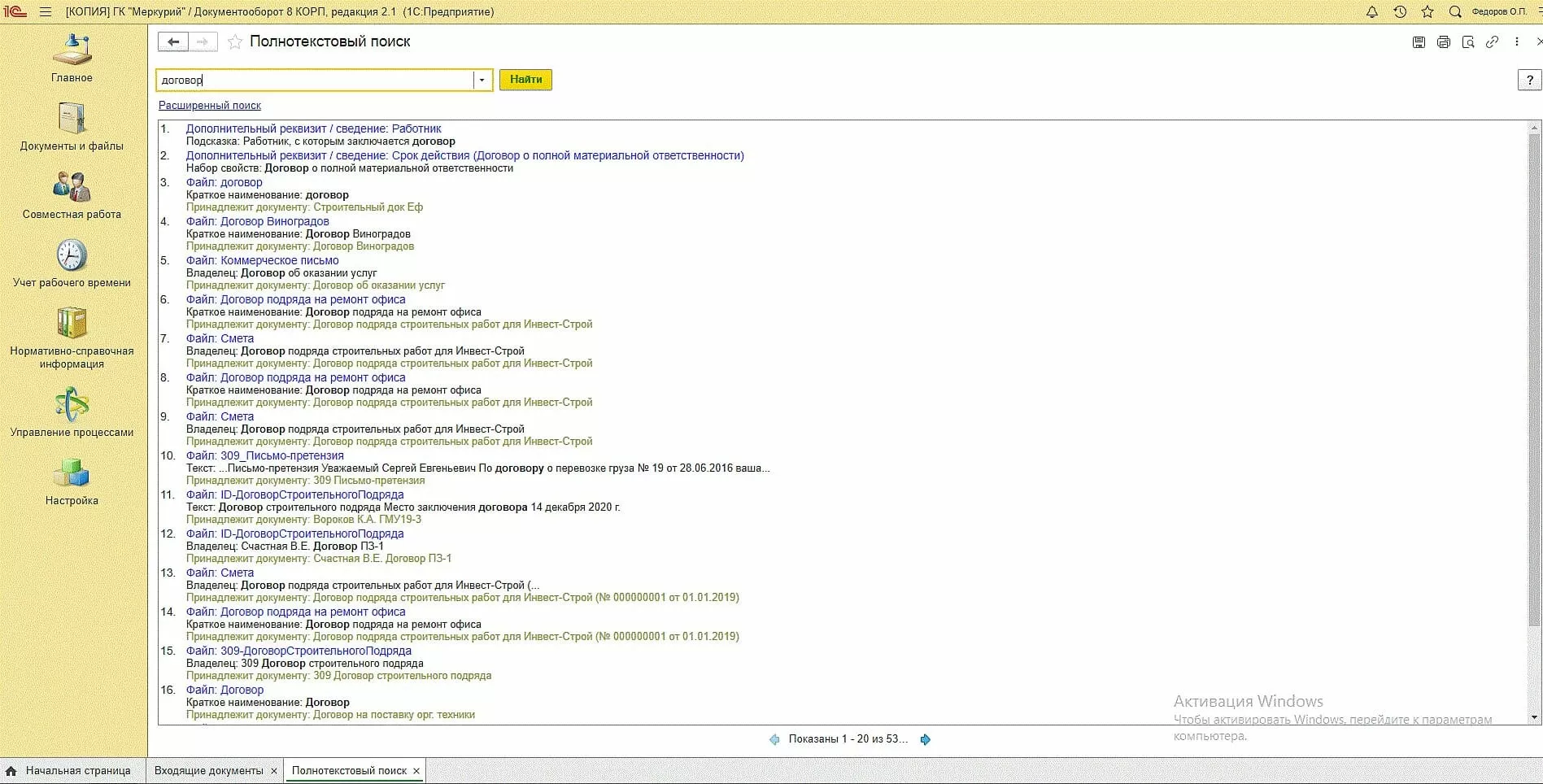The height and width of the screenshot is (784, 1543).
Task: Add Полнотекстовый поиск to favorites with star
Action: 235,42
